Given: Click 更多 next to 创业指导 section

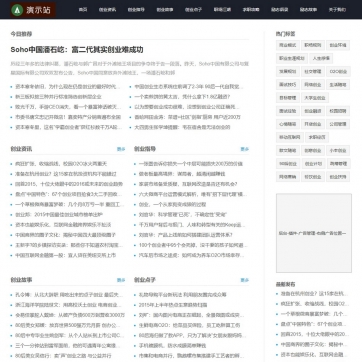Looking at the screenshot, I should 245,149.
